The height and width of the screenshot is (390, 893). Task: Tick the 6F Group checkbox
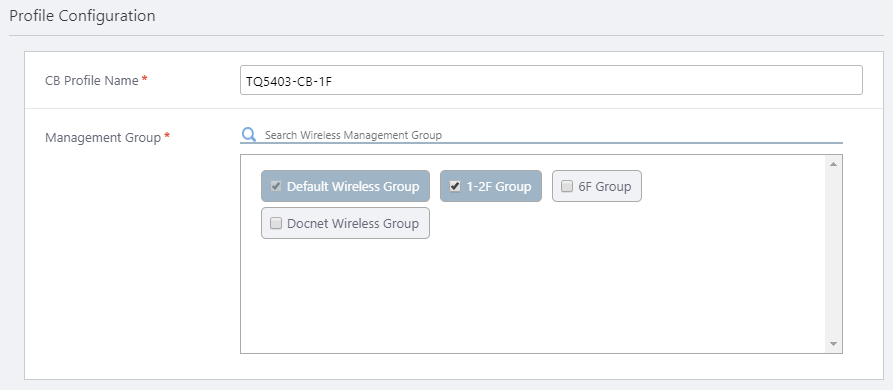pyautogui.click(x=567, y=186)
